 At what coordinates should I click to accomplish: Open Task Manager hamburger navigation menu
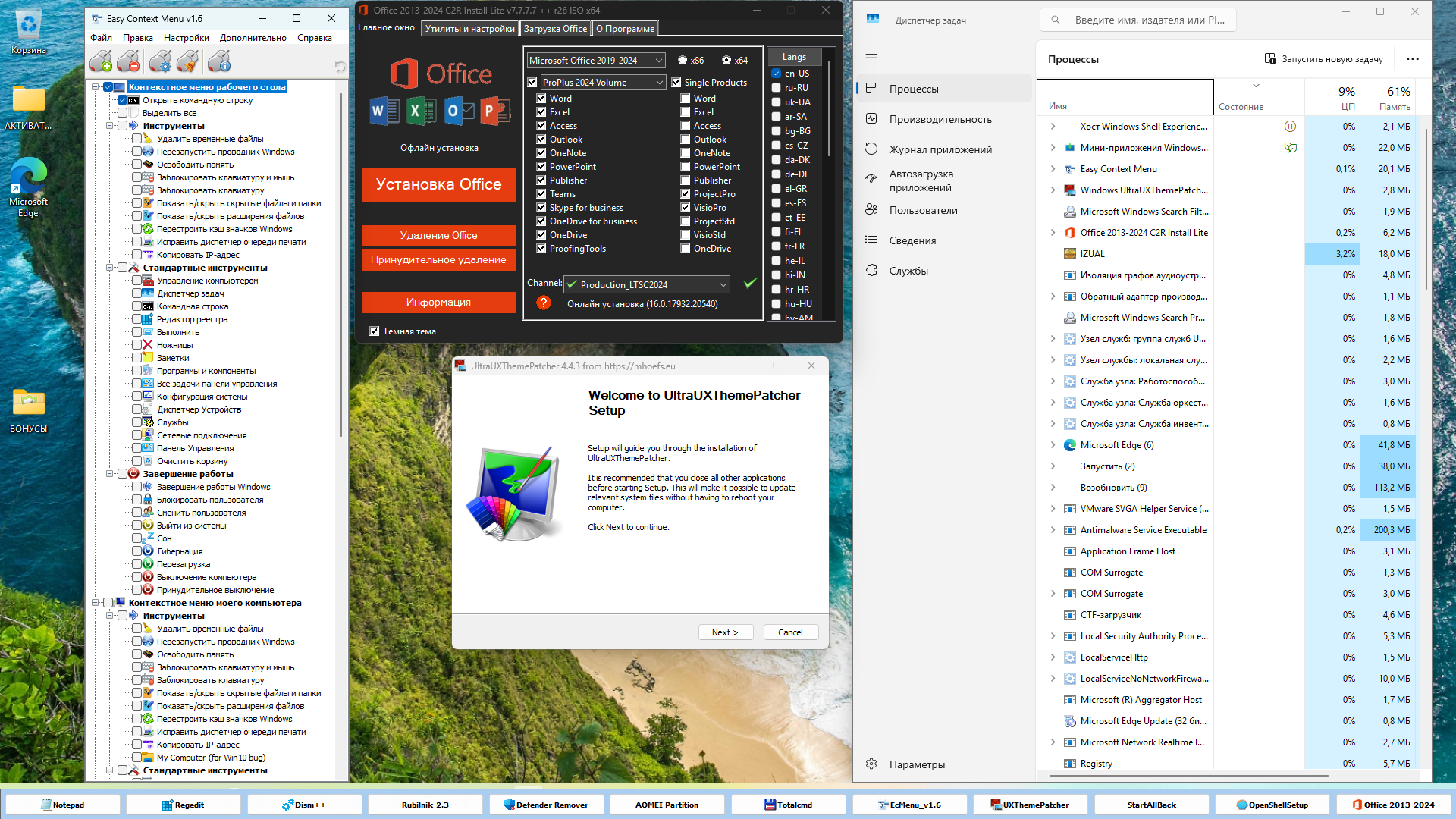(871, 58)
